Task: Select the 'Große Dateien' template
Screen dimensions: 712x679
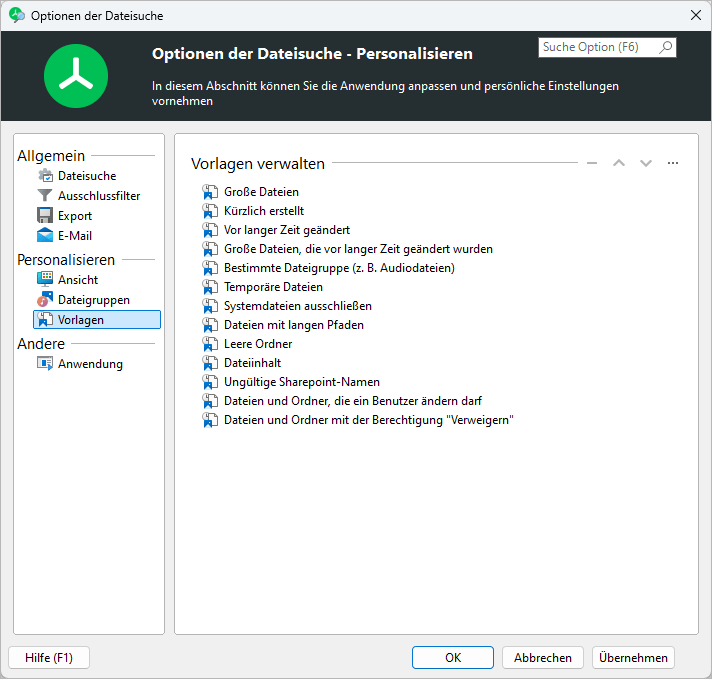Action: (x=261, y=192)
